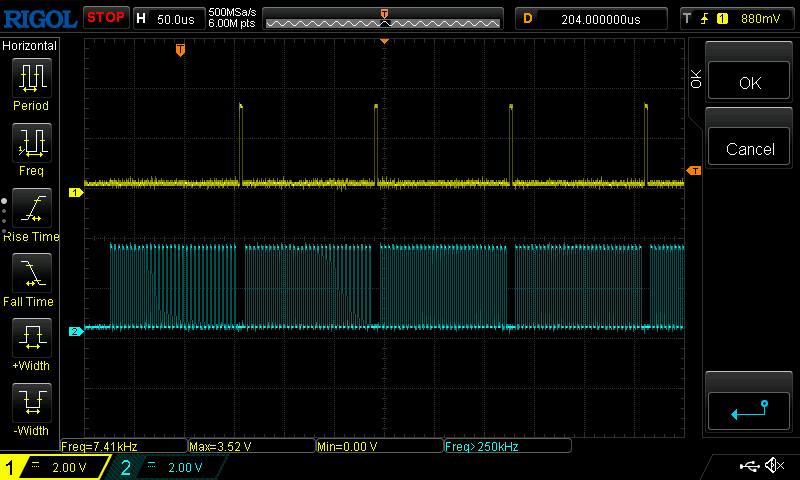800x480 pixels.
Task: Select the Period measurement icon
Action: 32,78
